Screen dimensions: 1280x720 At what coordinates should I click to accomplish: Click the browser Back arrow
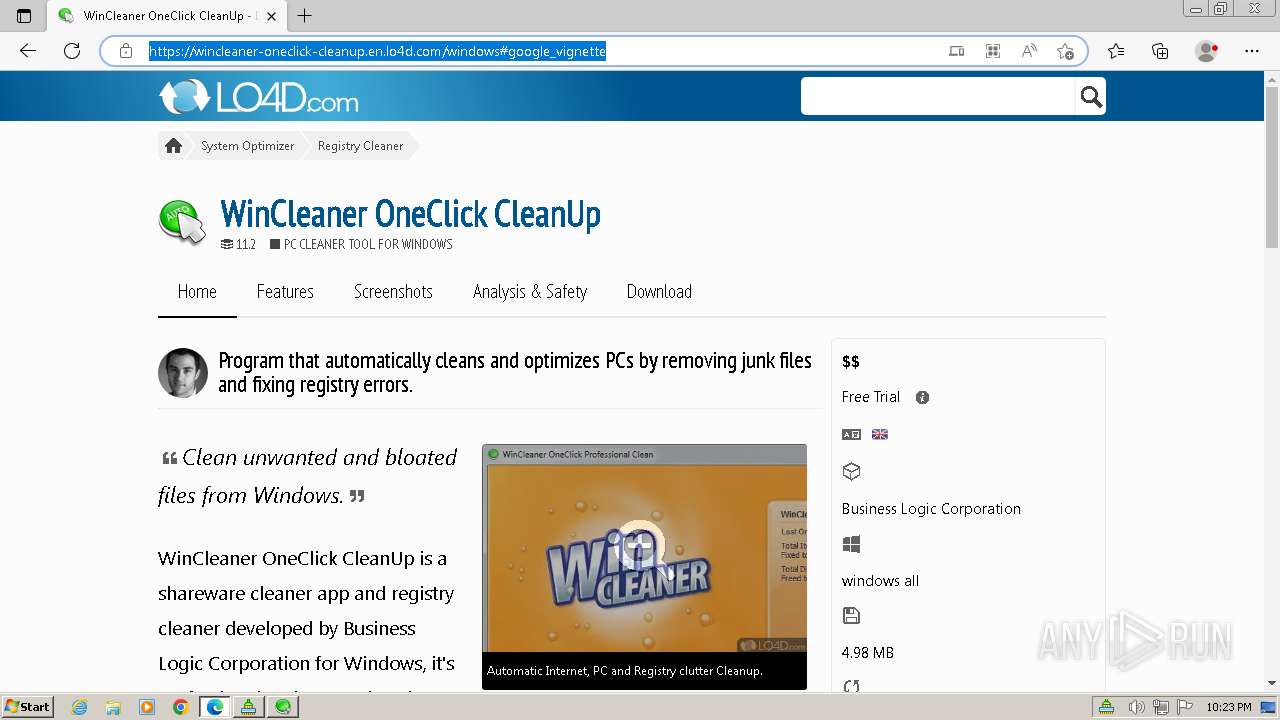28,51
